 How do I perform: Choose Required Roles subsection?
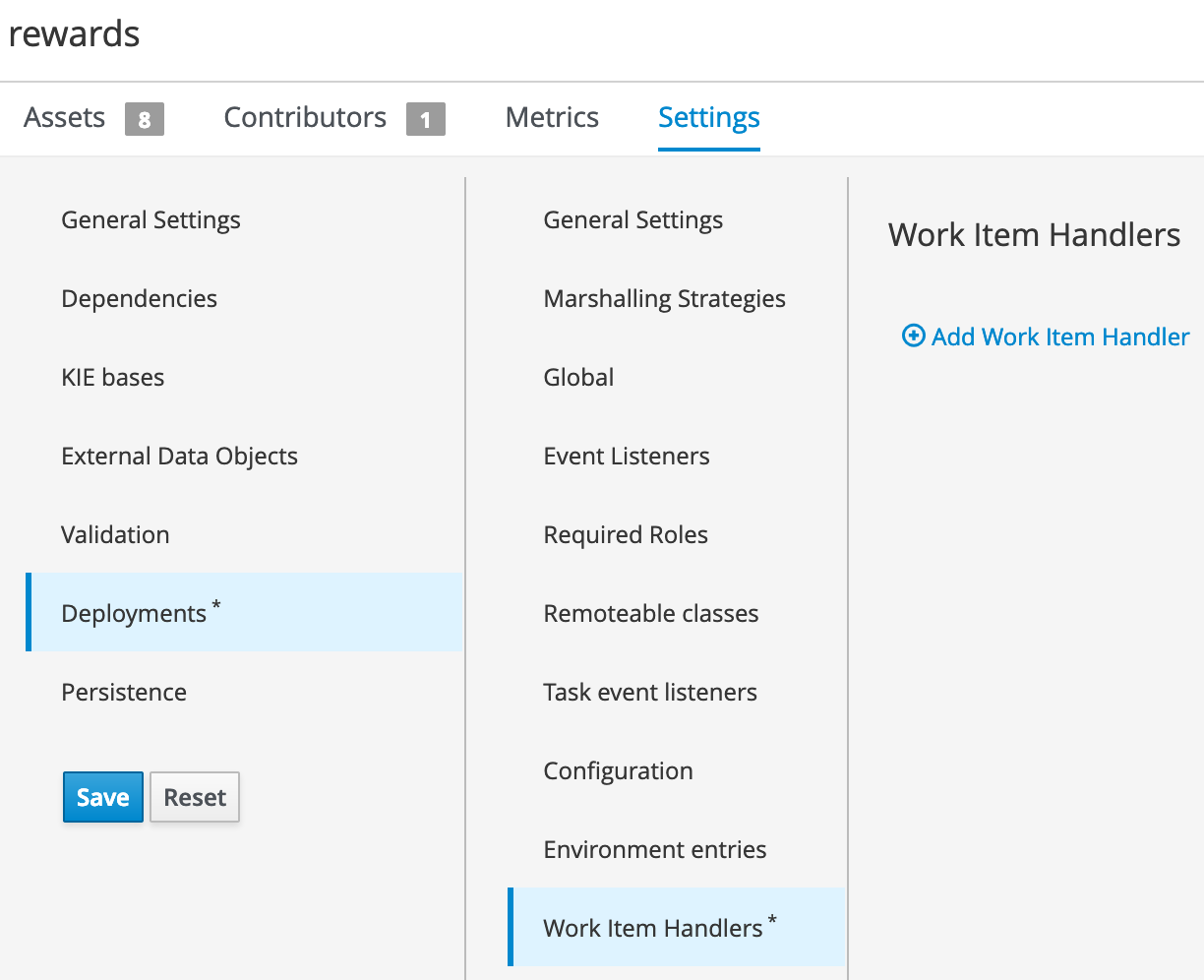click(x=626, y=535)
